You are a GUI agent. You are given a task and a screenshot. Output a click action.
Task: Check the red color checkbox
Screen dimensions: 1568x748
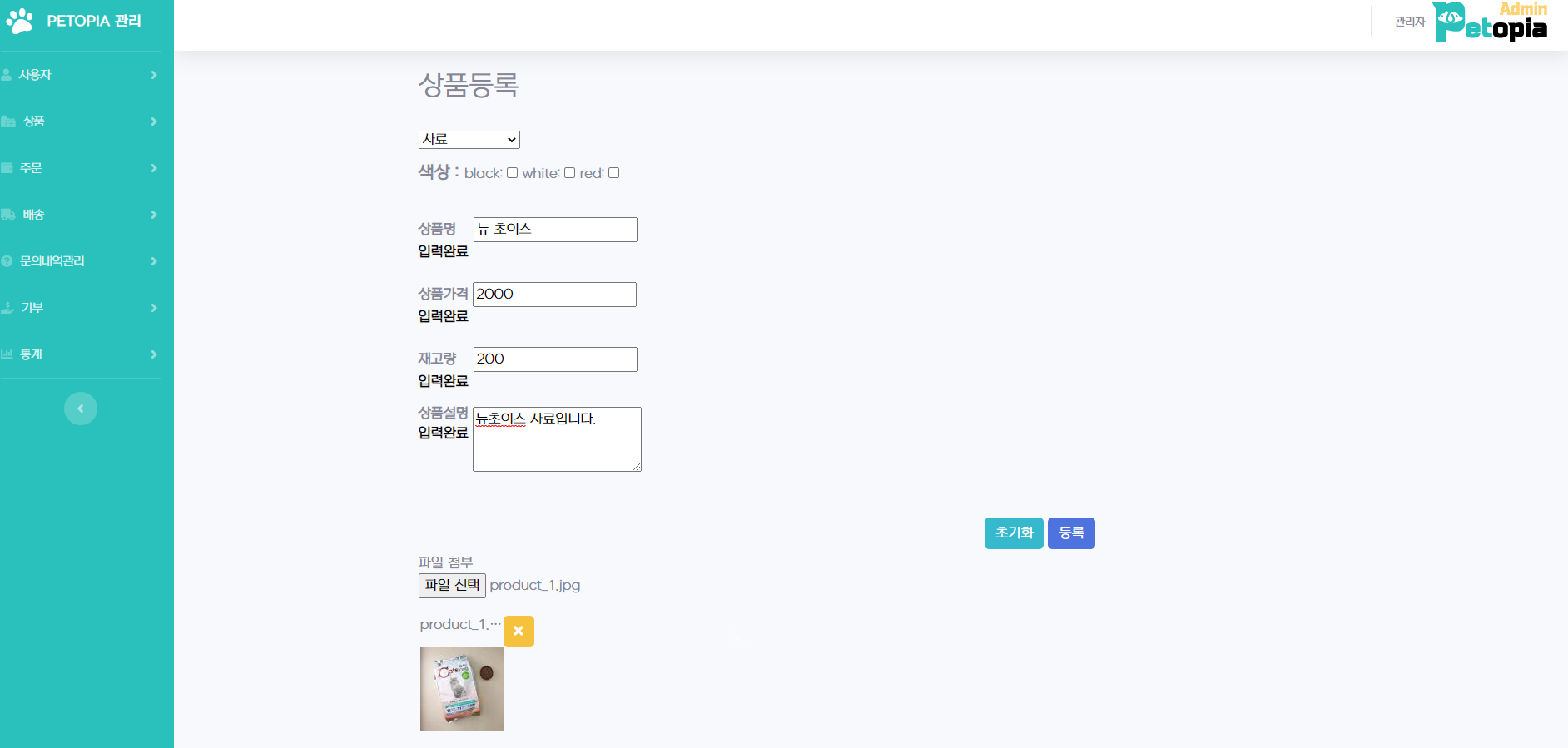point(614,173)
